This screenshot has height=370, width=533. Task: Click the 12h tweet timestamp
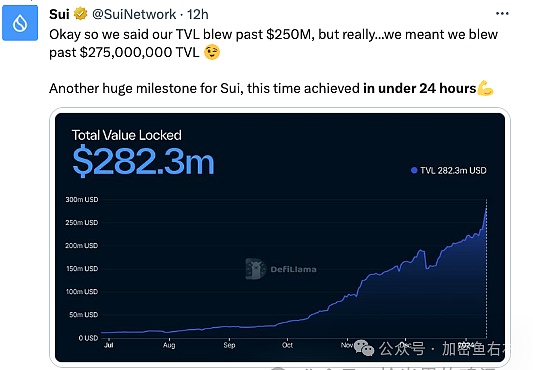point(197,14)
